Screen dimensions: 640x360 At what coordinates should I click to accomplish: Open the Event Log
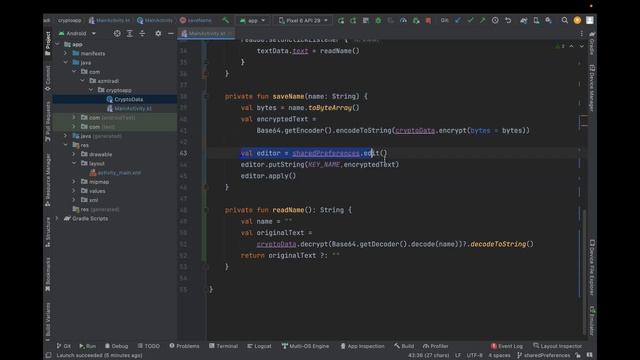507,346
